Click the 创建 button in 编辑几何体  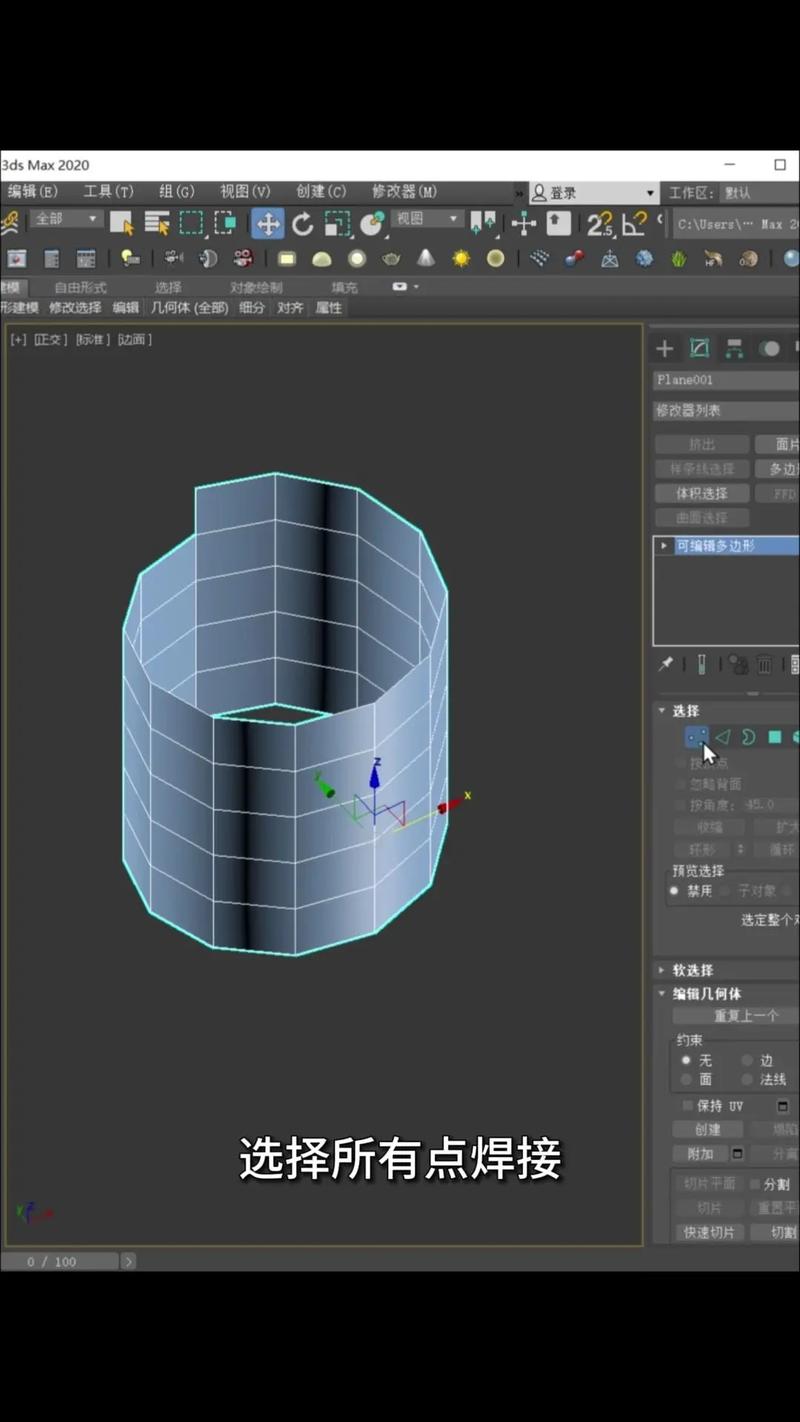(x=708, y=1130)
